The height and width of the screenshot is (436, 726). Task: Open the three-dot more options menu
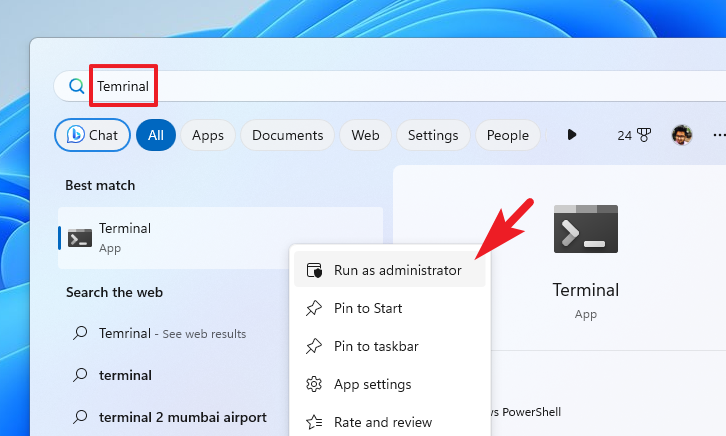pos(719,135)
